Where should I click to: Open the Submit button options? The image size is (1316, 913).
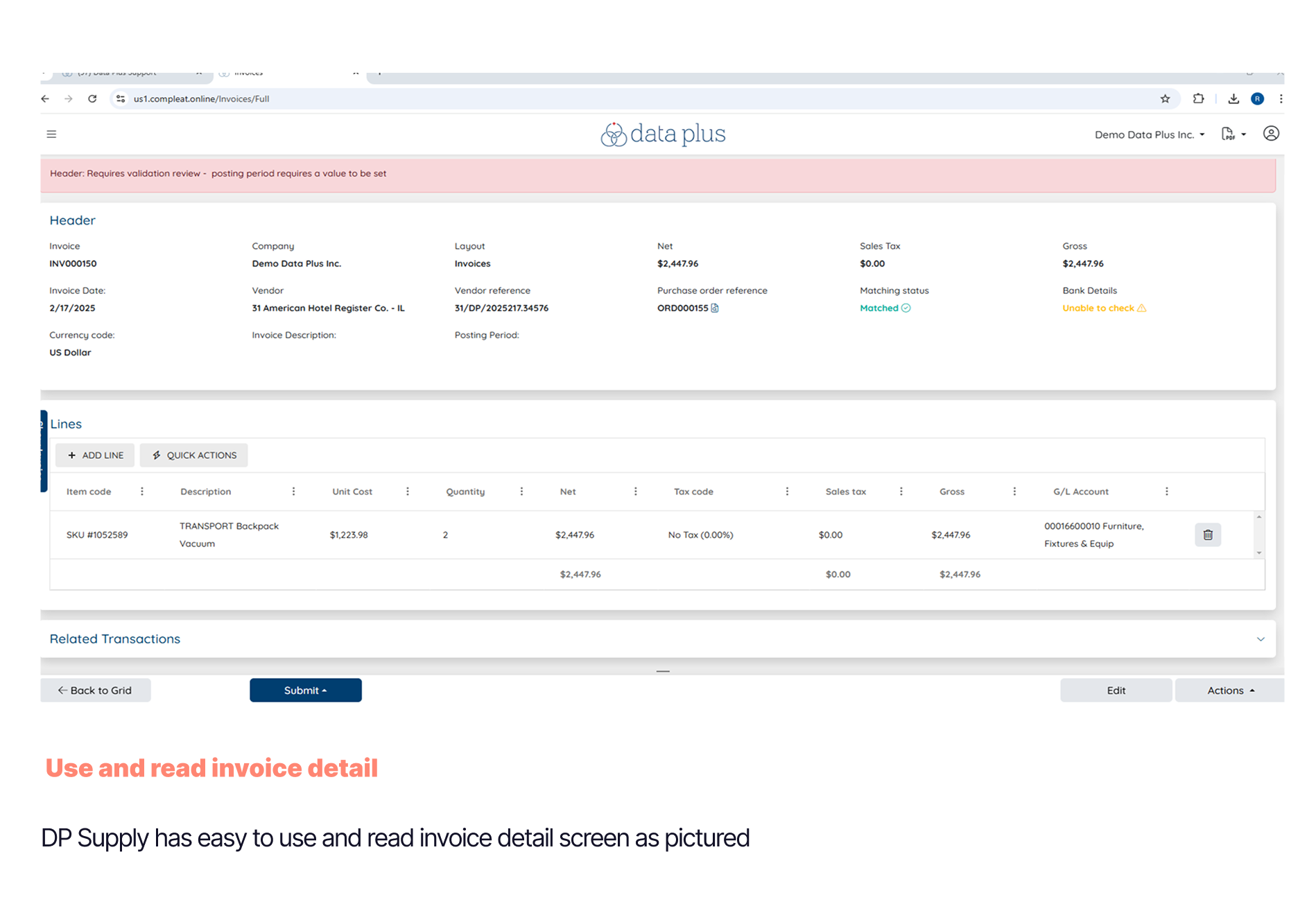pos(305,690)
